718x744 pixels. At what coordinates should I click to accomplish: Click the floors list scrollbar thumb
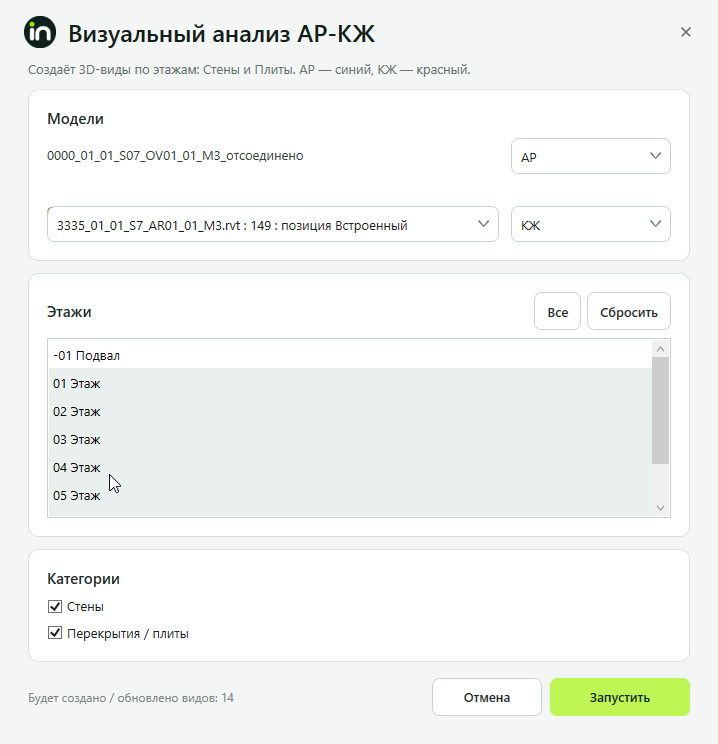(x=660, y=410)
